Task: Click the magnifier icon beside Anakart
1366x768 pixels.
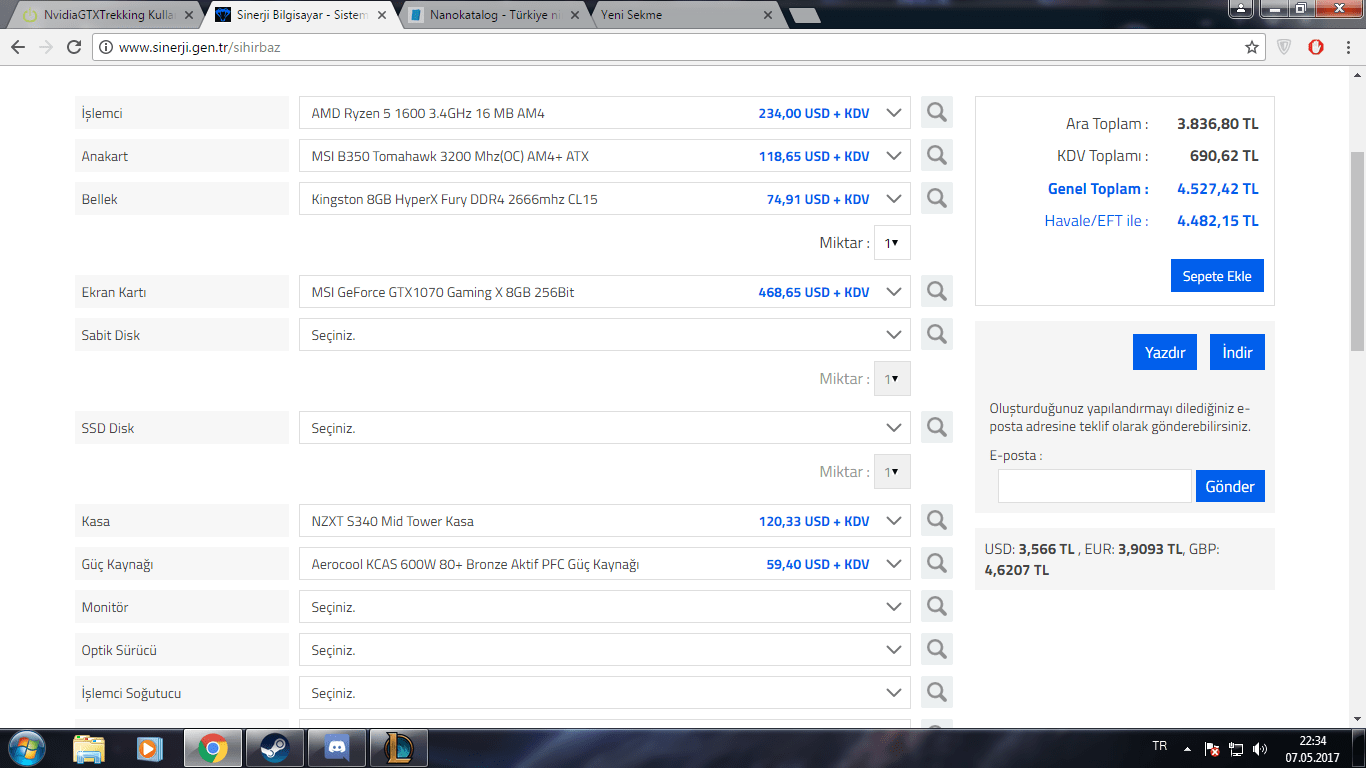Action: pos(937,156)
